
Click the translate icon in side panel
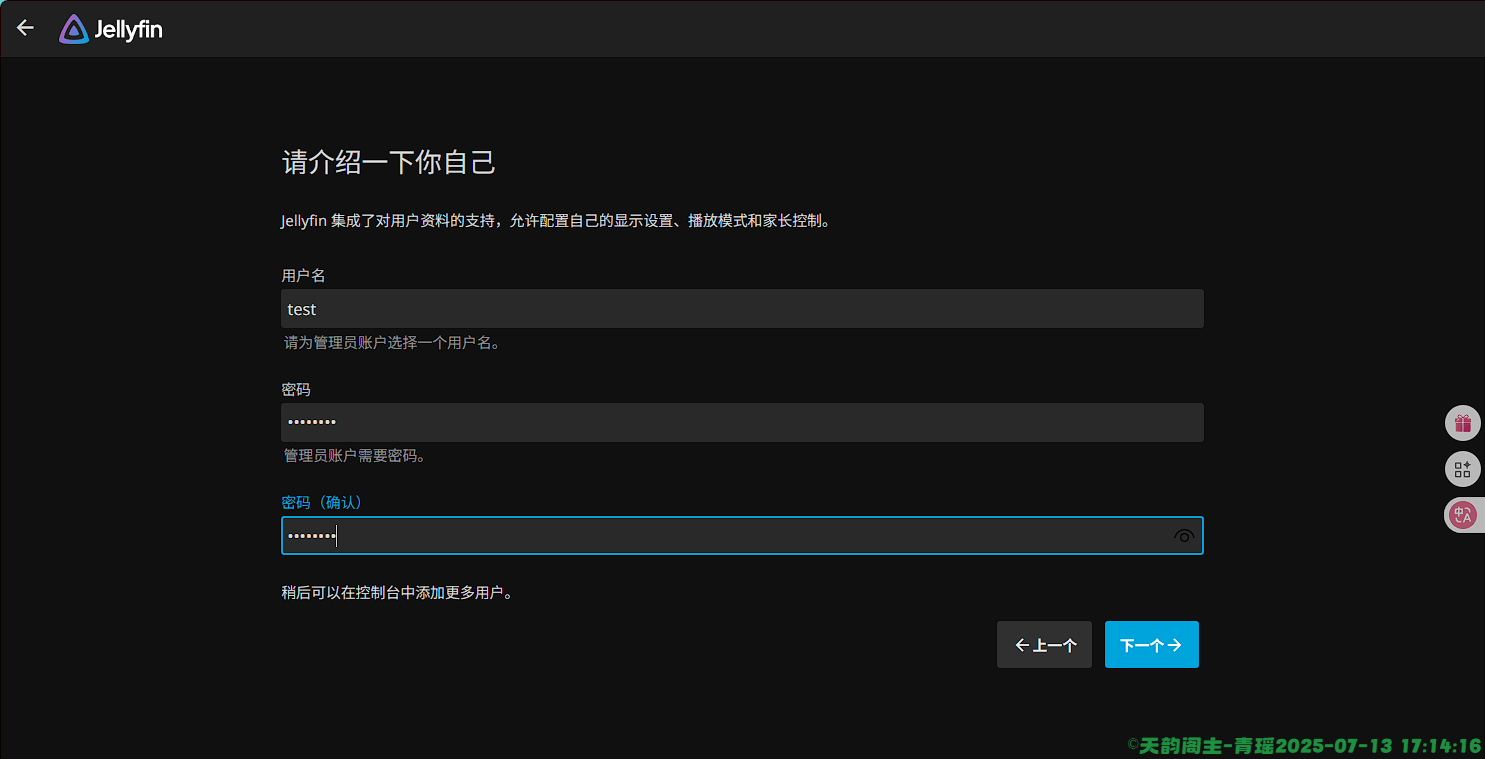coord(1463,515)
